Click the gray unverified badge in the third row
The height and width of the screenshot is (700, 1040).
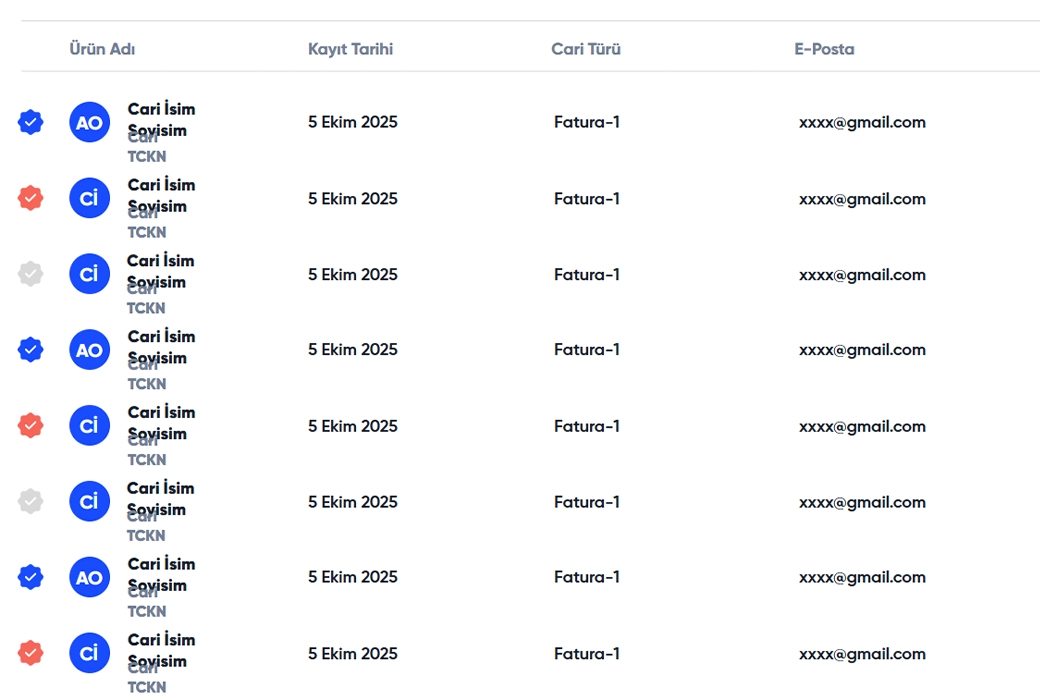(x=31, y=274)
